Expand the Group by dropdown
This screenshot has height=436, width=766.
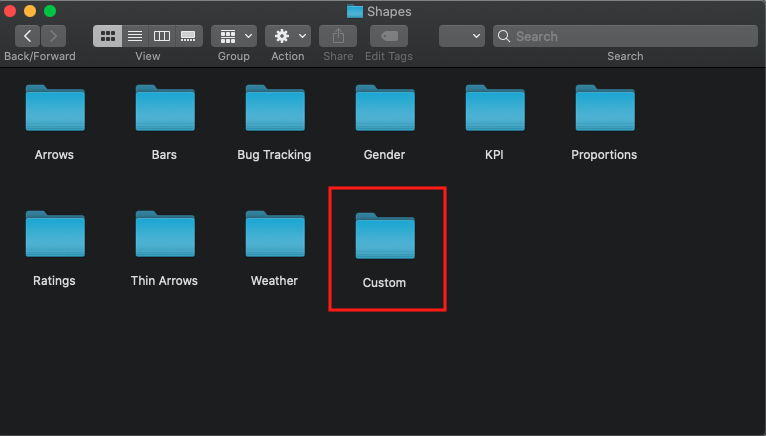(x=234, y=36)
